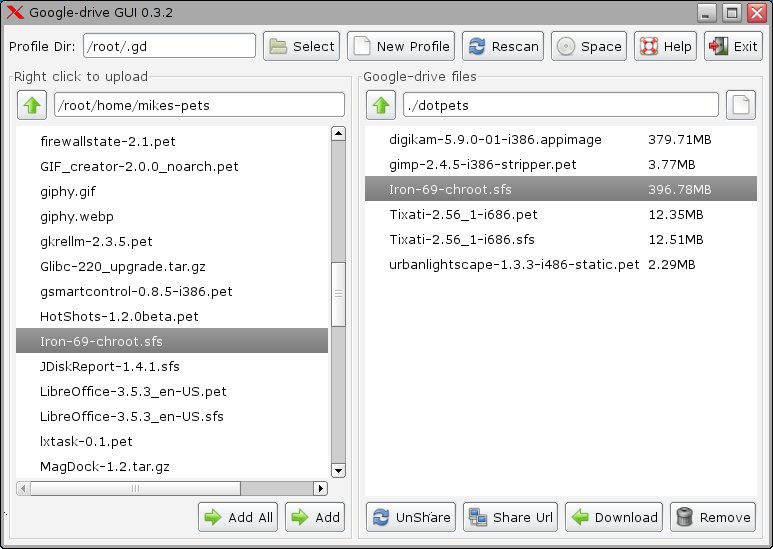The width and height of the screenshot is (773, 549).
Task: Click the Select folder button
Action: click(x=301, y=46)
